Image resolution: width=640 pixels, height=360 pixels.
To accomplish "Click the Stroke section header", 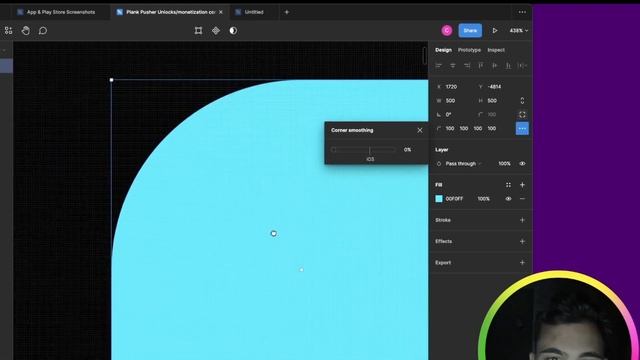I will 443,220.
